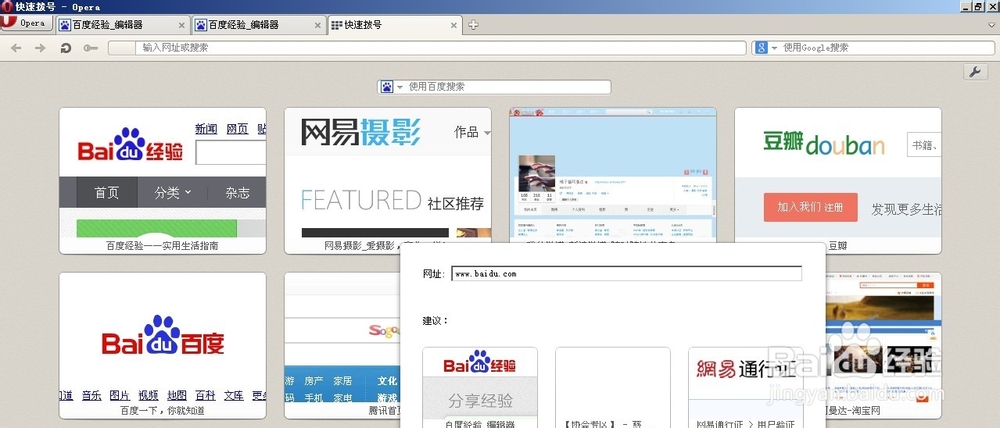The image size is (1000, 428).
Task: Open the 淘宝网 speed dial thumbnail
Action: 883,345
